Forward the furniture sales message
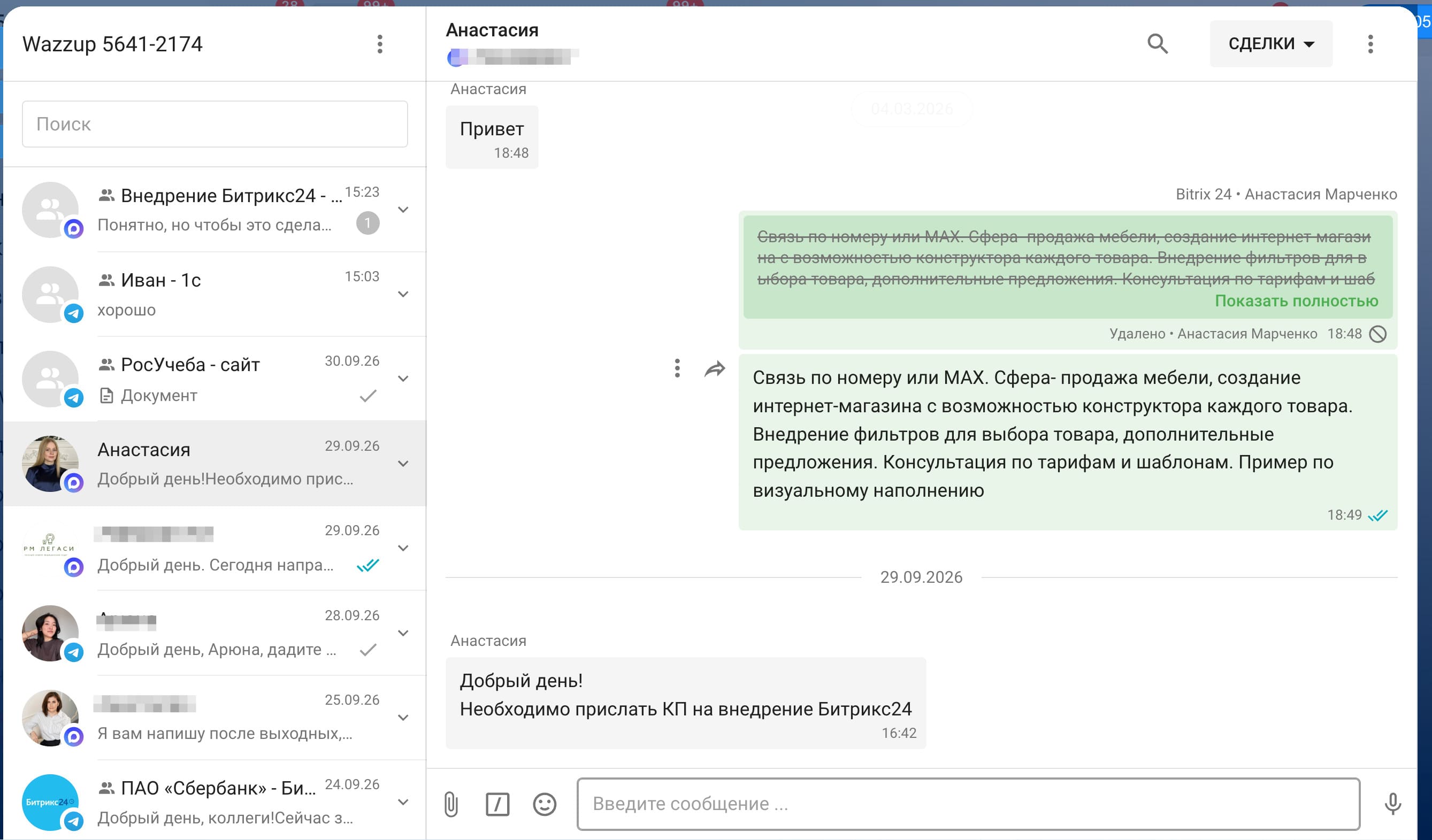1432x840 pixels. (x=714, y=369)
